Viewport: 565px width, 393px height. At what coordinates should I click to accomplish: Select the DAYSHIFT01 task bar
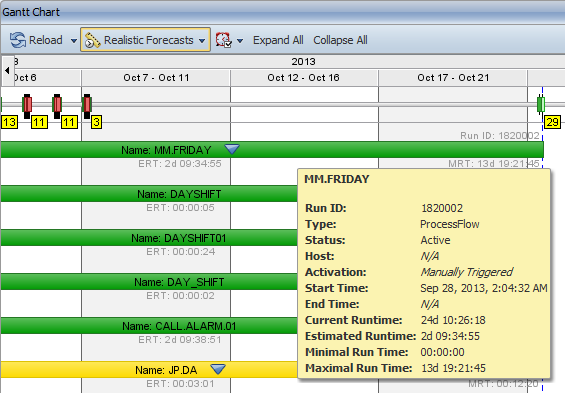pos(149,238)
